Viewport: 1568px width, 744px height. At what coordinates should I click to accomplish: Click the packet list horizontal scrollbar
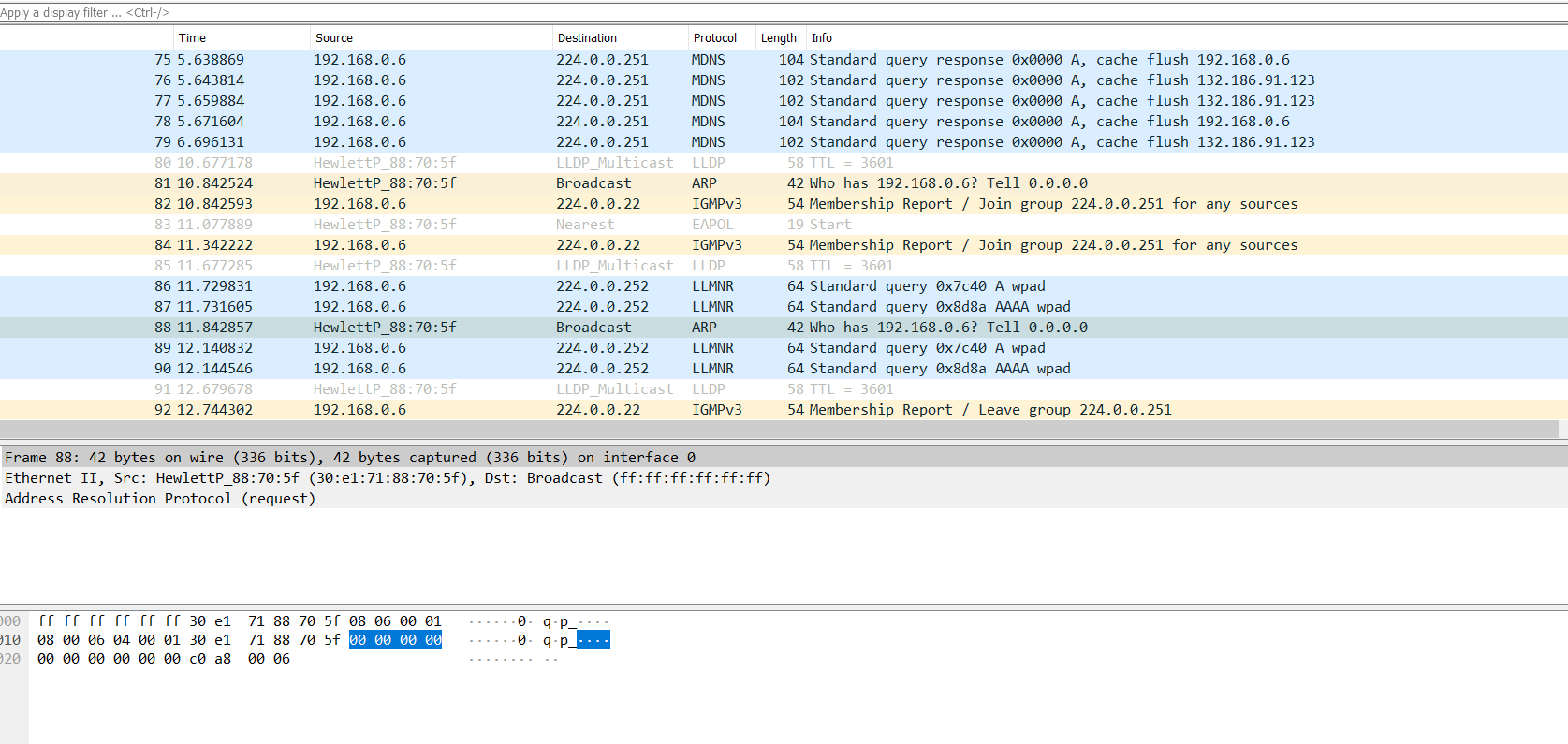pos(779,429)
